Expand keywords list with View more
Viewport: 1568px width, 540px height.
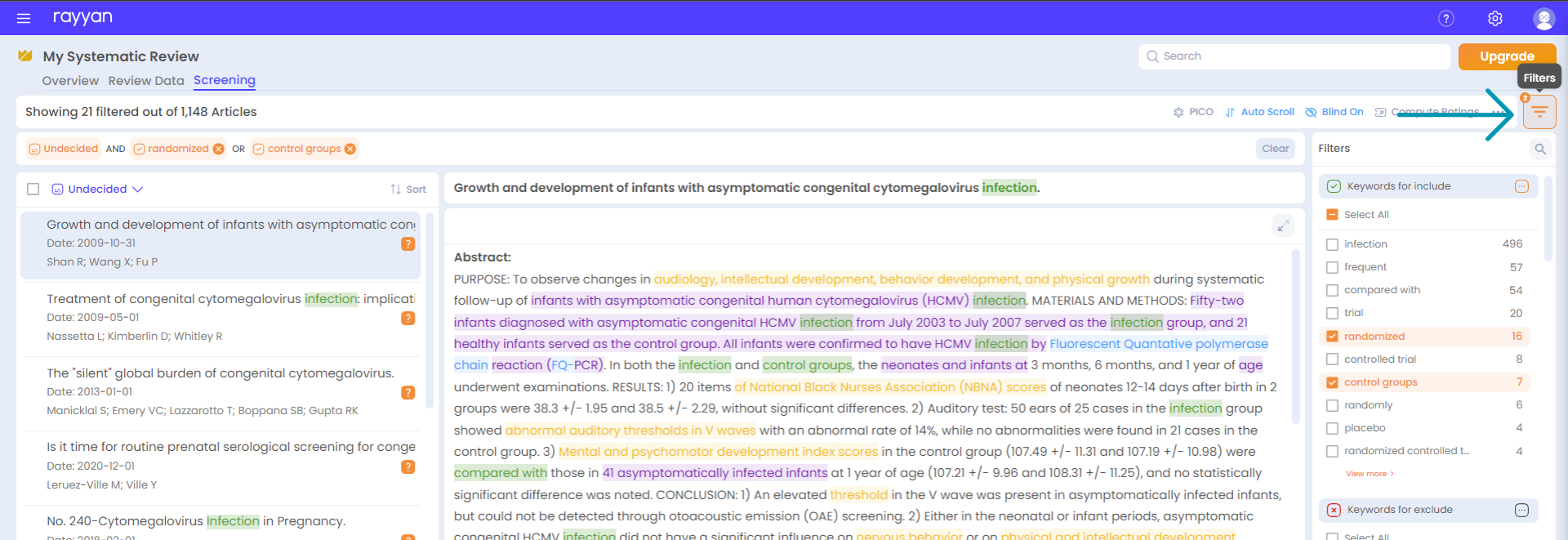click(x=1369, y=474)
